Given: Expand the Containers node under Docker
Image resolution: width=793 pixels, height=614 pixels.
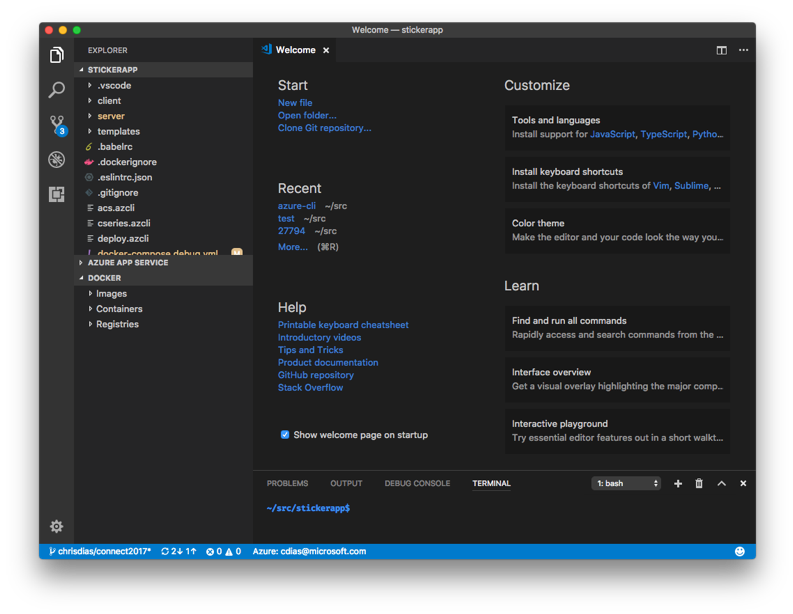Looking at the screenshot, I should tap(119, 309).
